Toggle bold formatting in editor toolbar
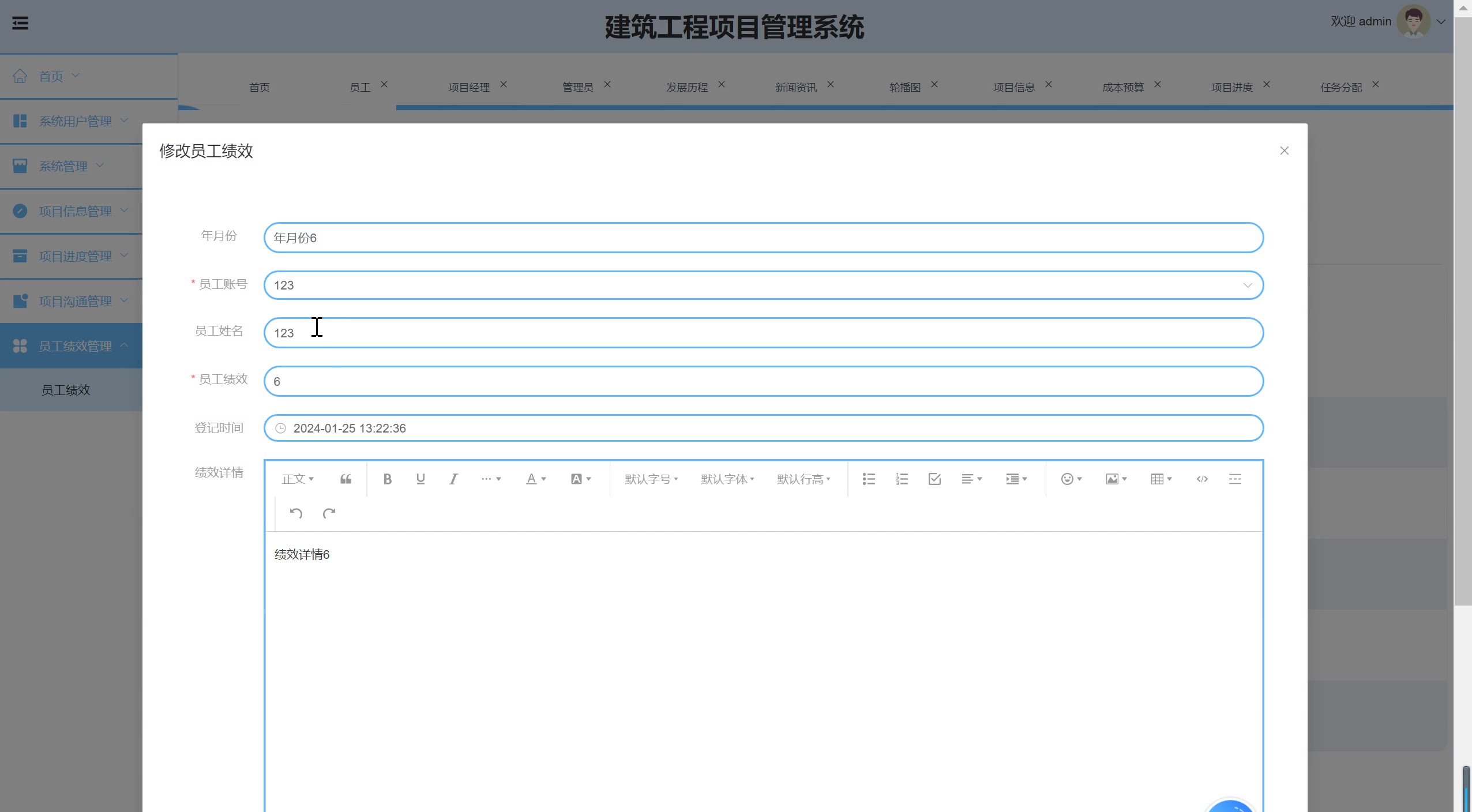 (x=387, y=479)
